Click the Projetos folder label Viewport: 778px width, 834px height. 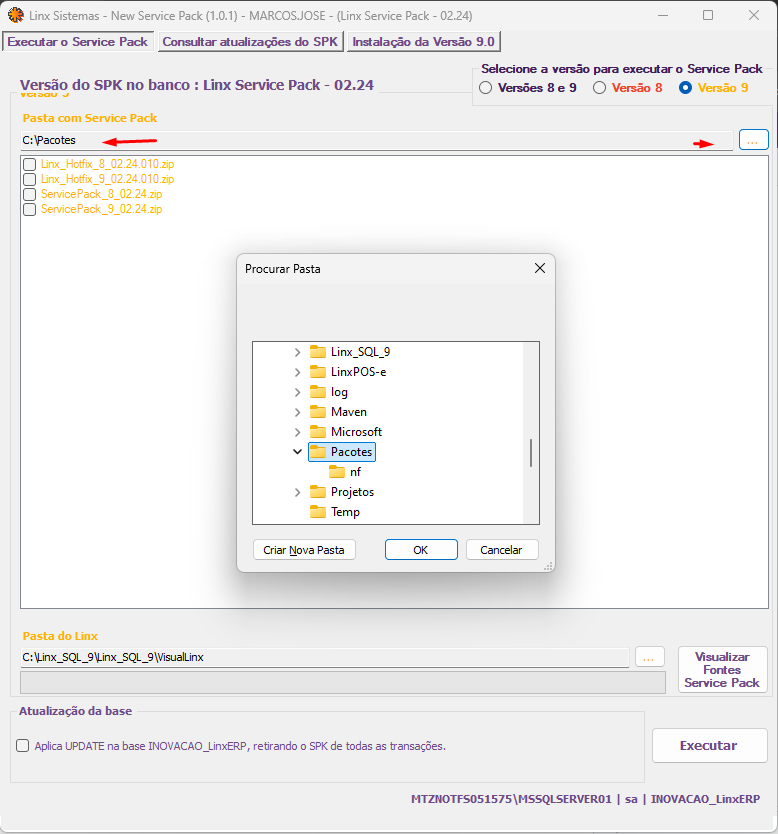[352, 492]
